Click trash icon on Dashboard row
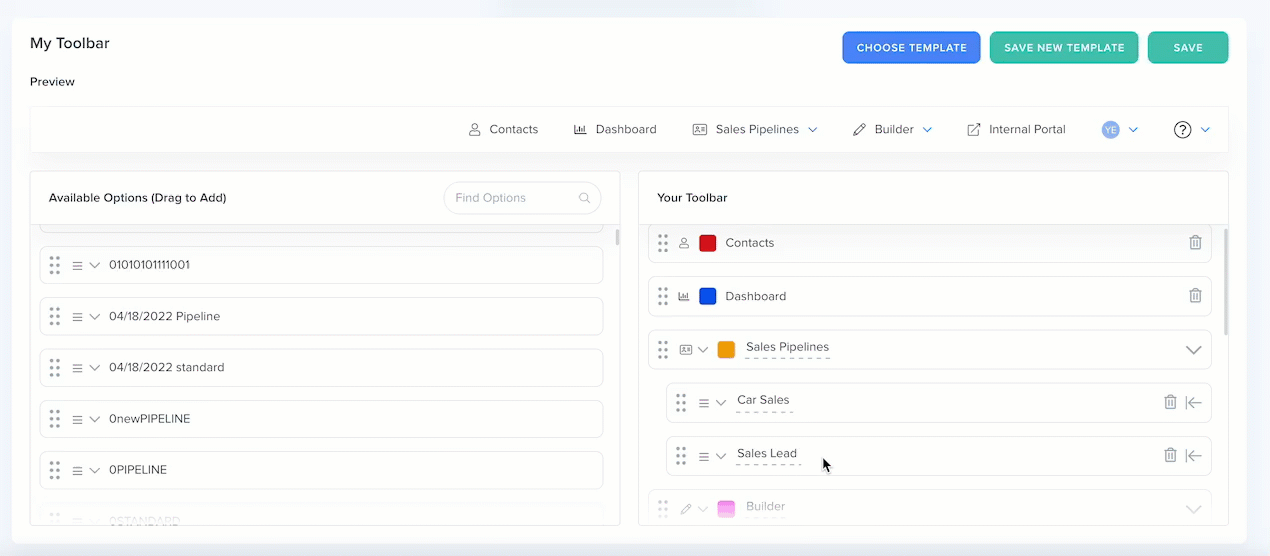This screenshot has height=556, width=1270. click(1195, 296)
